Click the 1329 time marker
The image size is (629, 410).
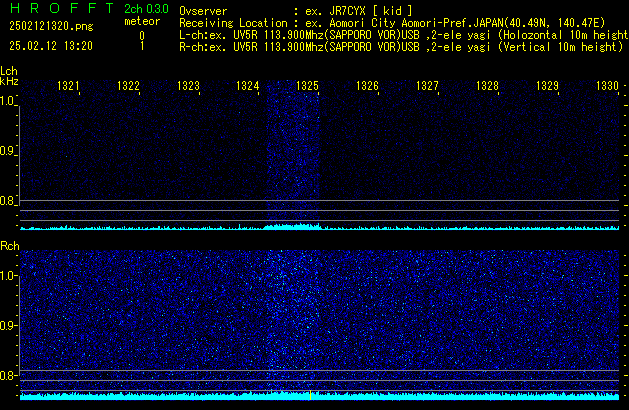pyautogui.click(x=547, y=86)
